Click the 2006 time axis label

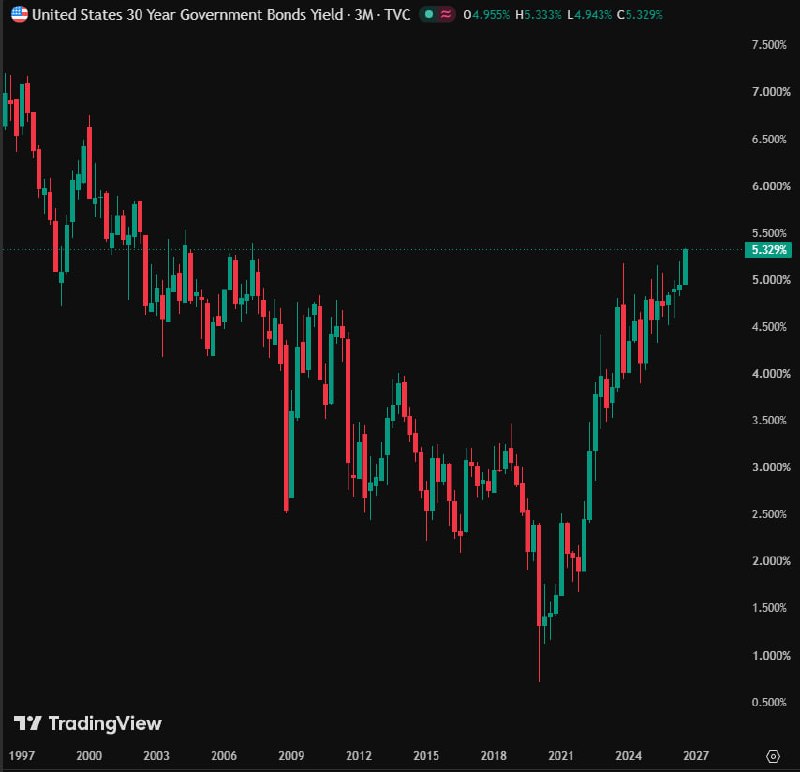(x=223, y=756)
